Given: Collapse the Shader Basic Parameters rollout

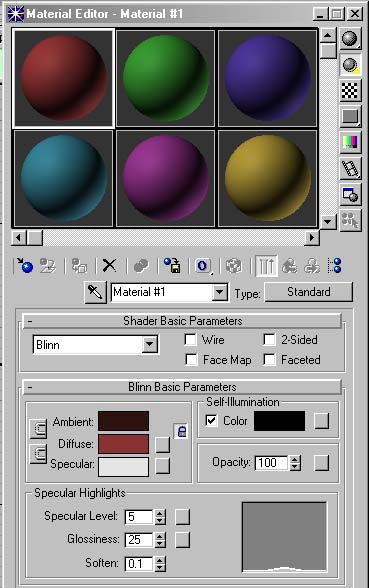Looking at the screenshot, I should pyautogui.click(x=182, y=321).
